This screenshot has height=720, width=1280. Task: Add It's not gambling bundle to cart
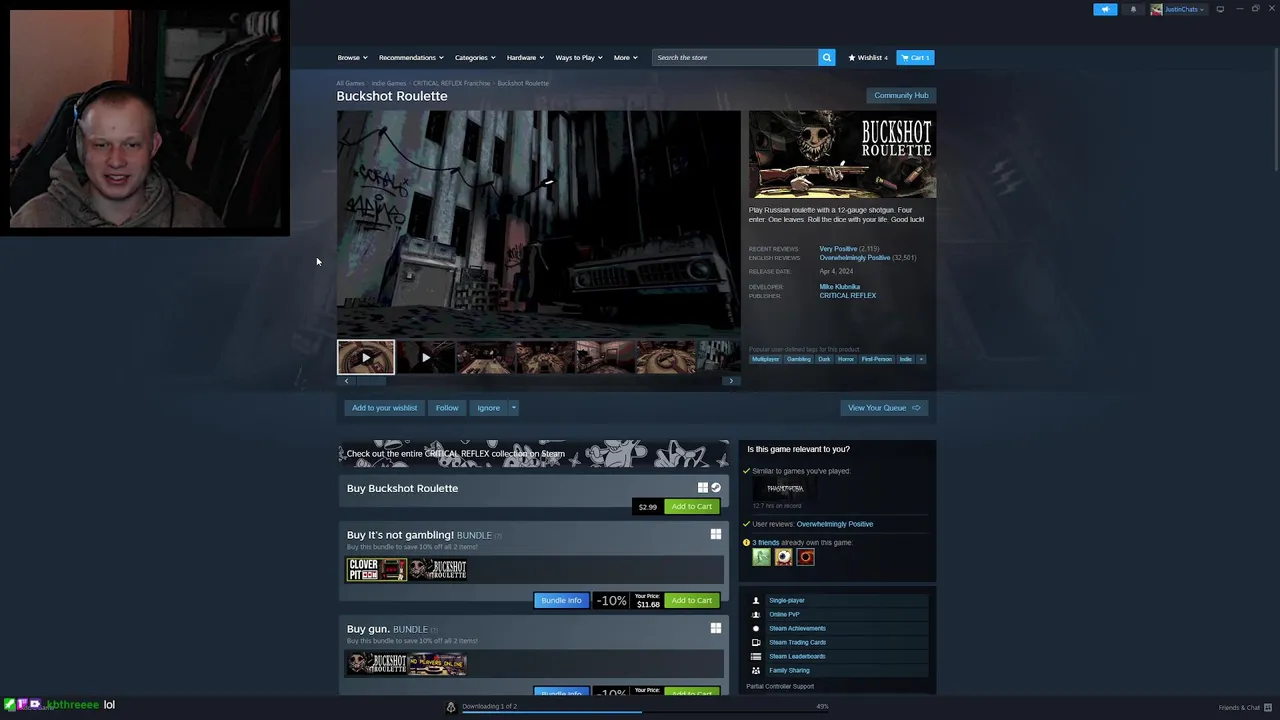(691, 600)
